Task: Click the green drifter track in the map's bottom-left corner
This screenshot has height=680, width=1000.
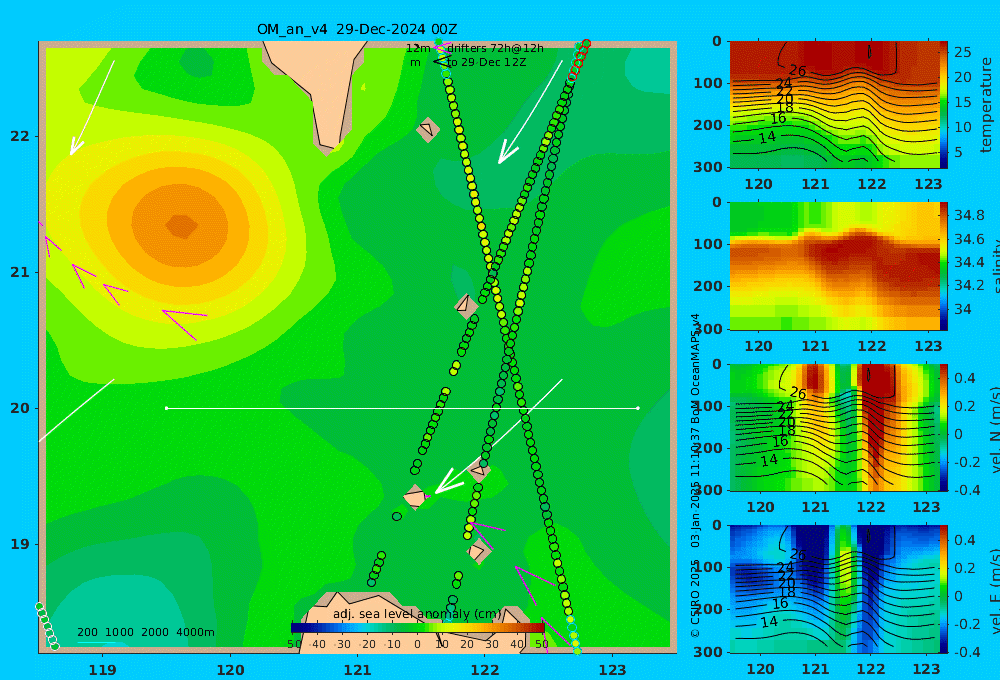Action: click(47, 626)
